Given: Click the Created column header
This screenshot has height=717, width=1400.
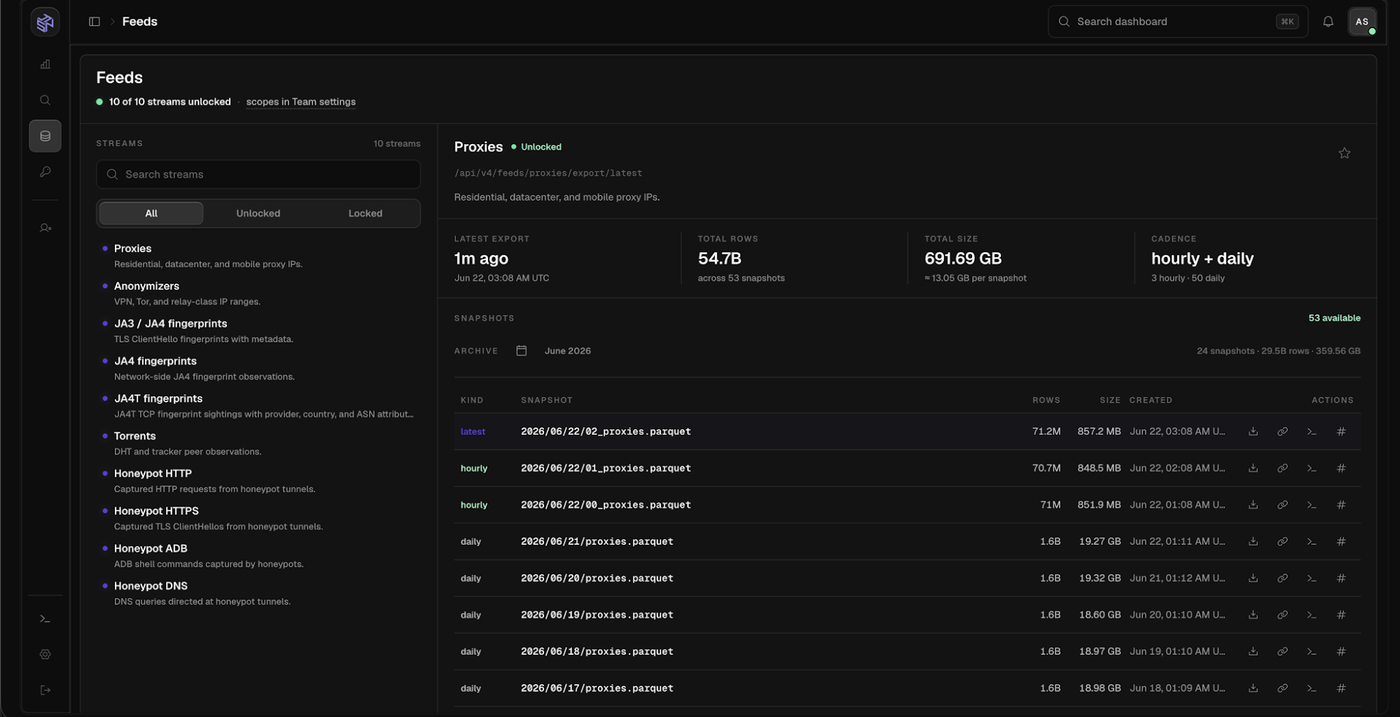Looking at the screenshot, I should [1151, 400].
